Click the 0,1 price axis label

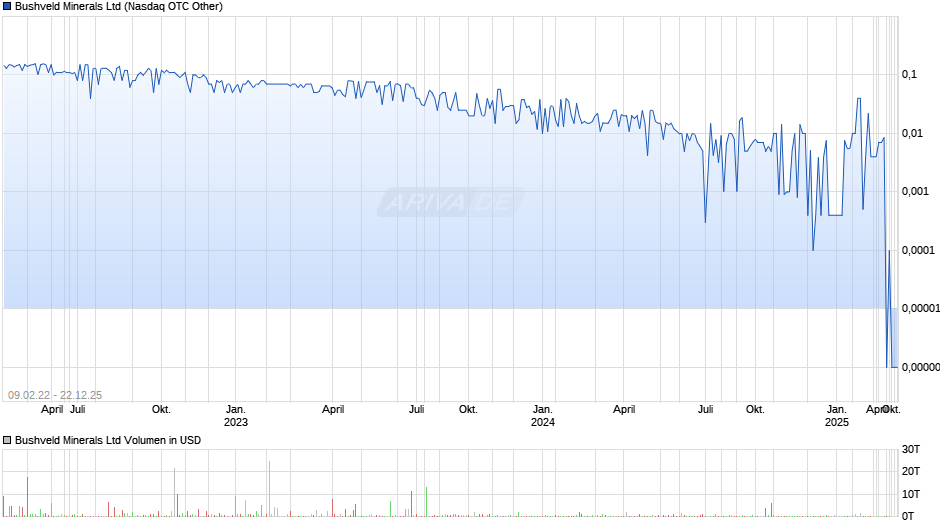[909, 74]
